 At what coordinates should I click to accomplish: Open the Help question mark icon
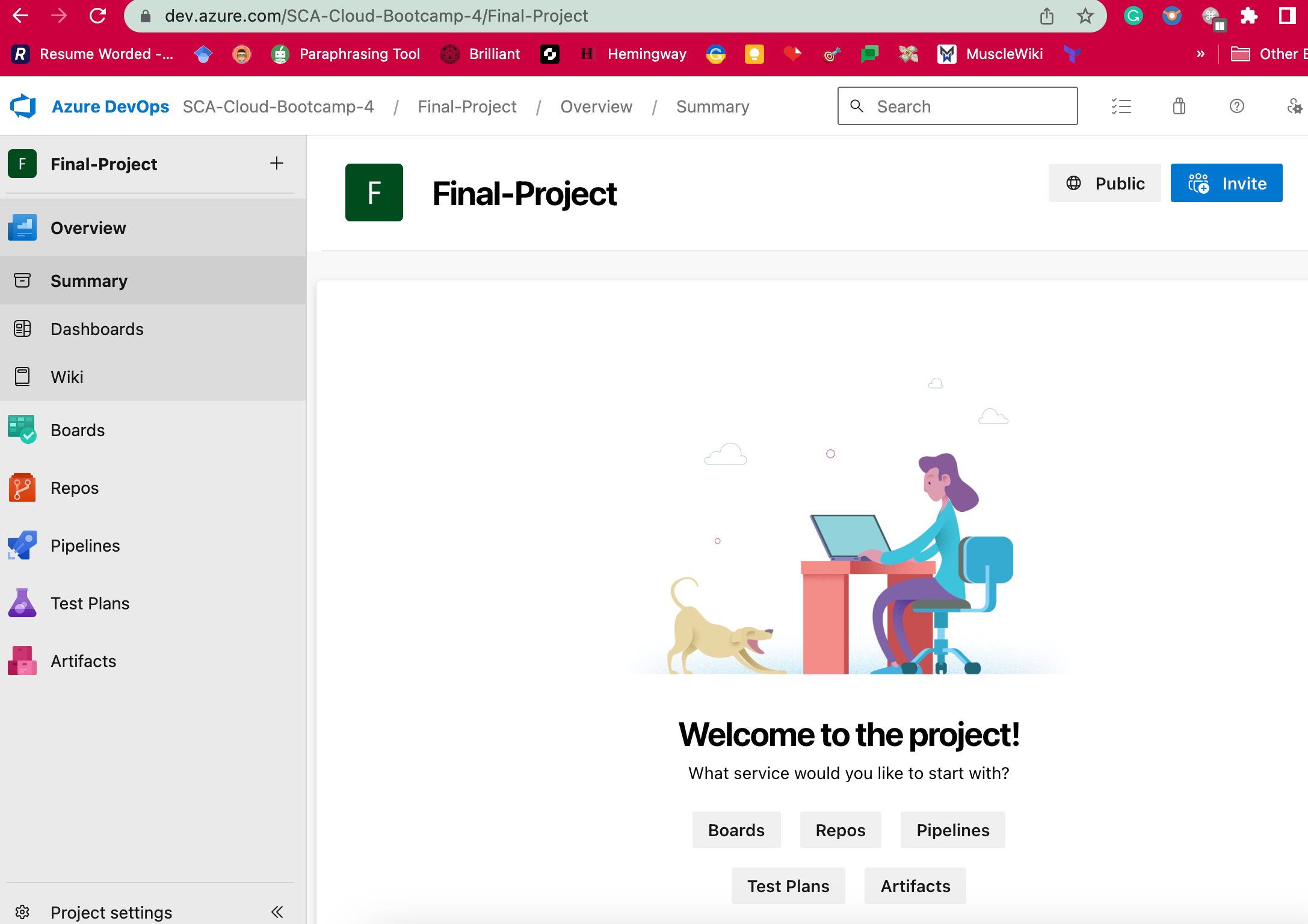pos(1237,106)
